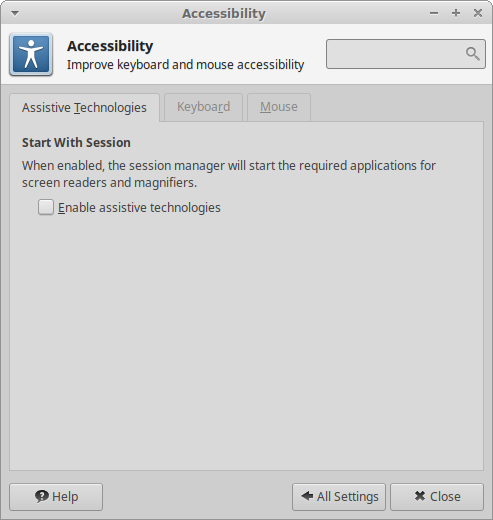Click the Close button at bottom
The image size is (493, 520).
tap(437, 497)
